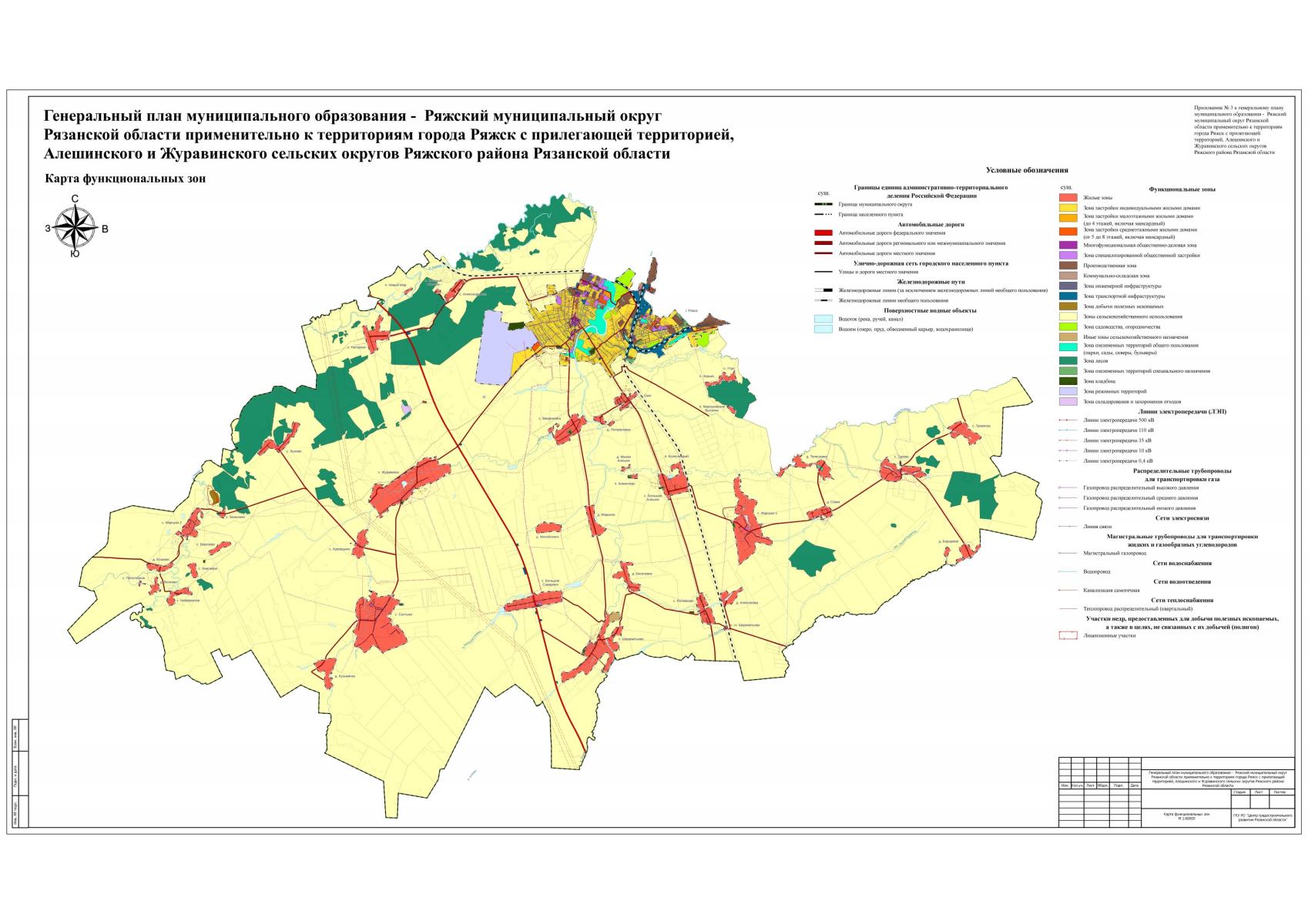Click the 'Карта функциональных зон' subtitle
The width and height of the screenshot is (1308, 924).
tap(125, 179)
